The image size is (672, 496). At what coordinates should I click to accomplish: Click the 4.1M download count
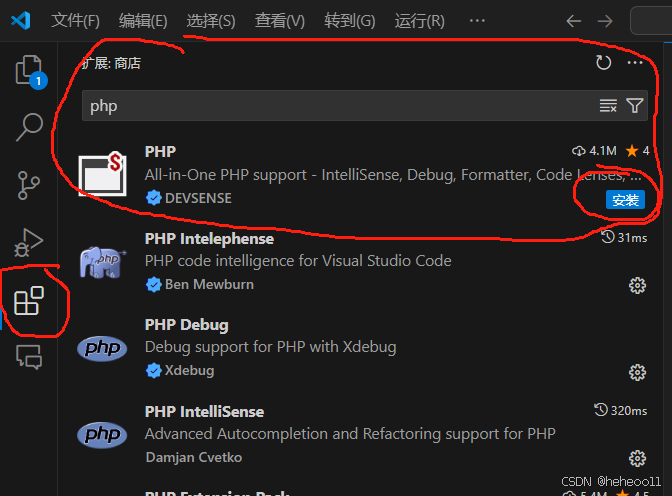pyautogui.click(x=594, y=151)
